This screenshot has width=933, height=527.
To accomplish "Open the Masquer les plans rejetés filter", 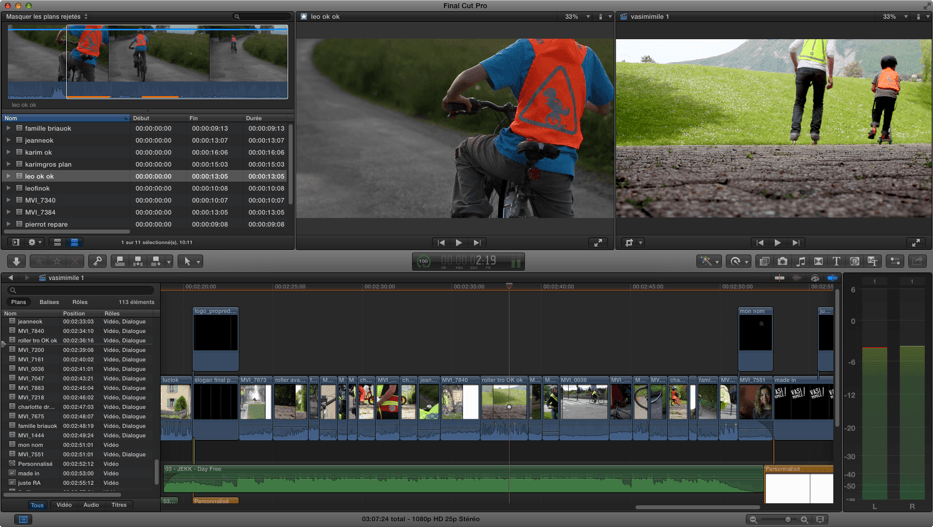I will (47, 17).
